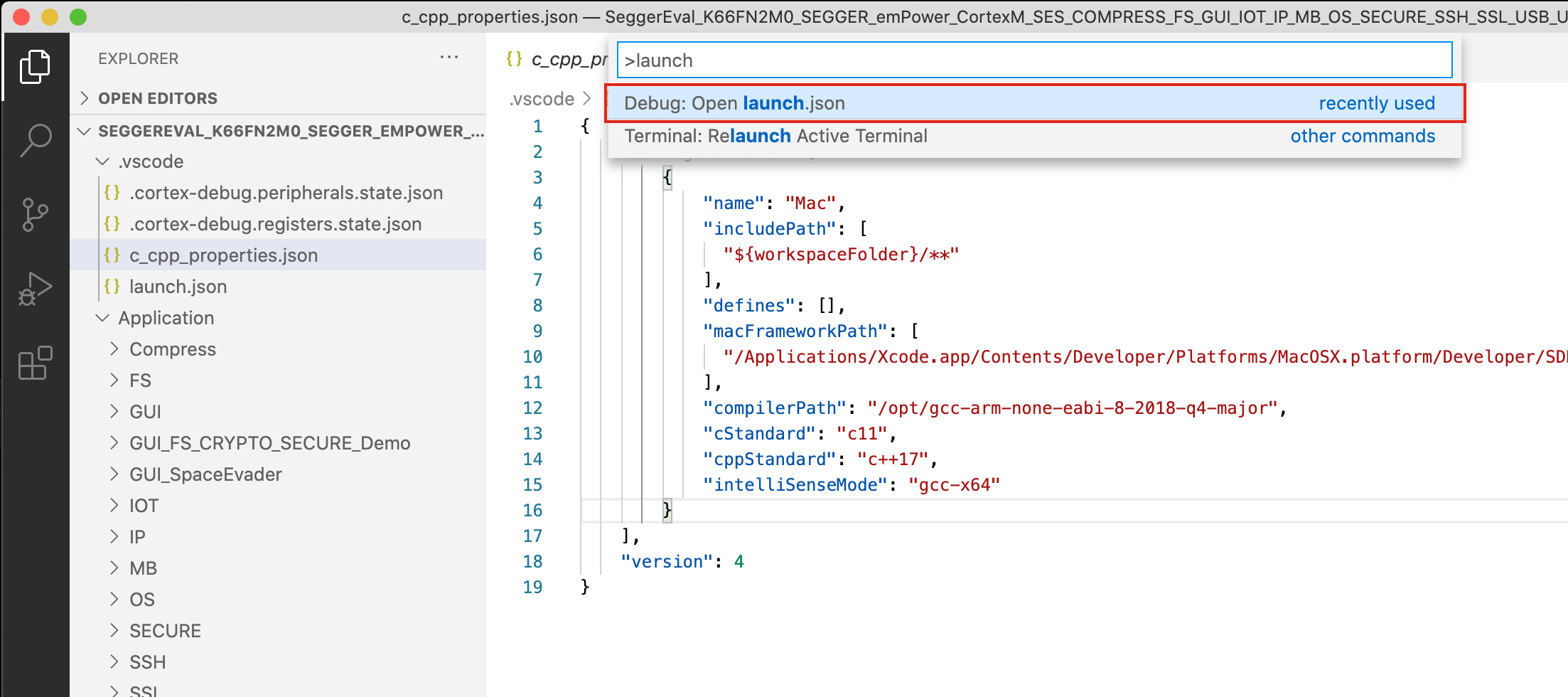
Task: Click the macOS yellow minimize window button
Action: point(50,17)
